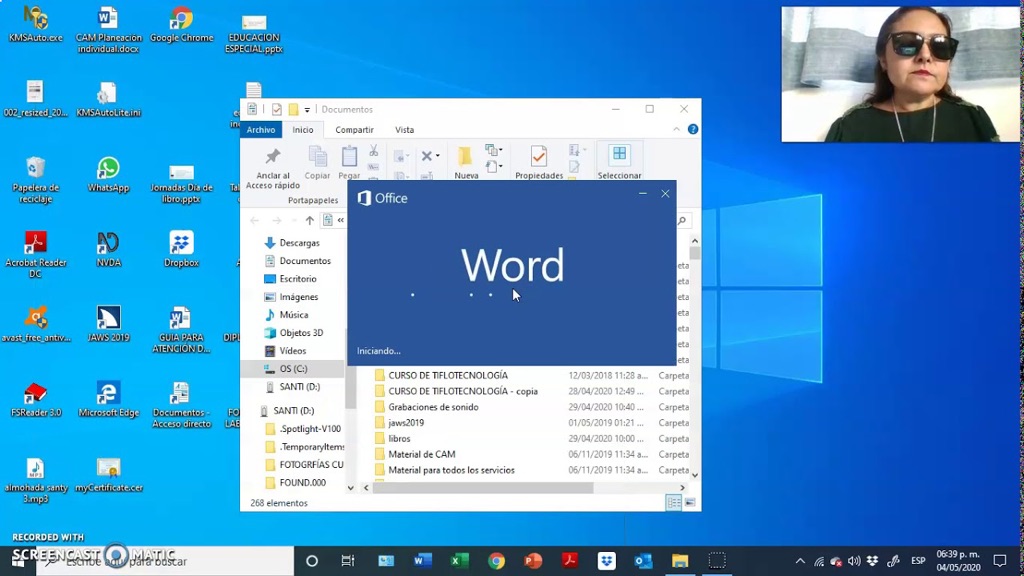Open EDUCACION ESPECIAL.pptx desktop file
Viewport: 1024px width, 576px height.
254,34
